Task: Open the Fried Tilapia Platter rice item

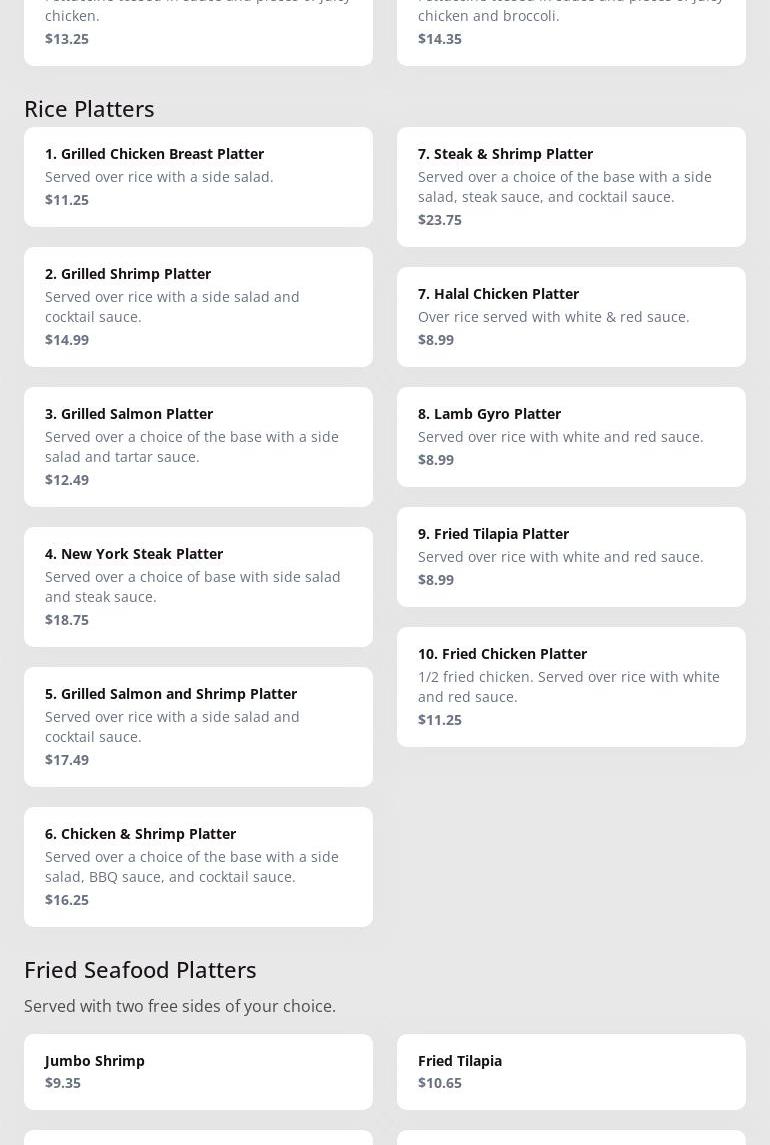Action: (571, 556)
